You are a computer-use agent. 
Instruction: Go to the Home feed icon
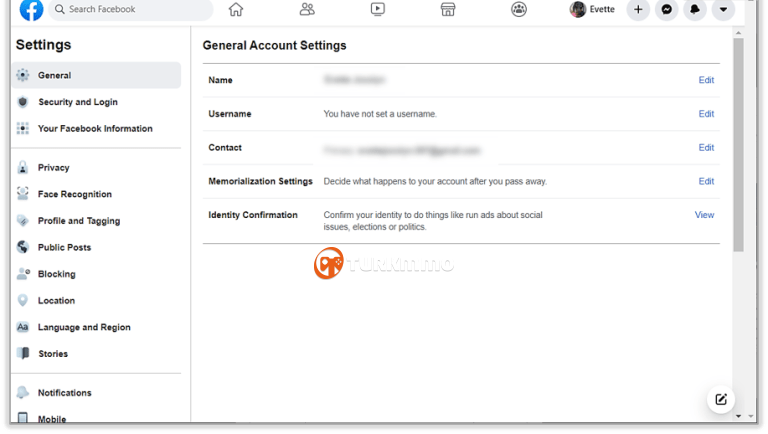coord(236,9)
